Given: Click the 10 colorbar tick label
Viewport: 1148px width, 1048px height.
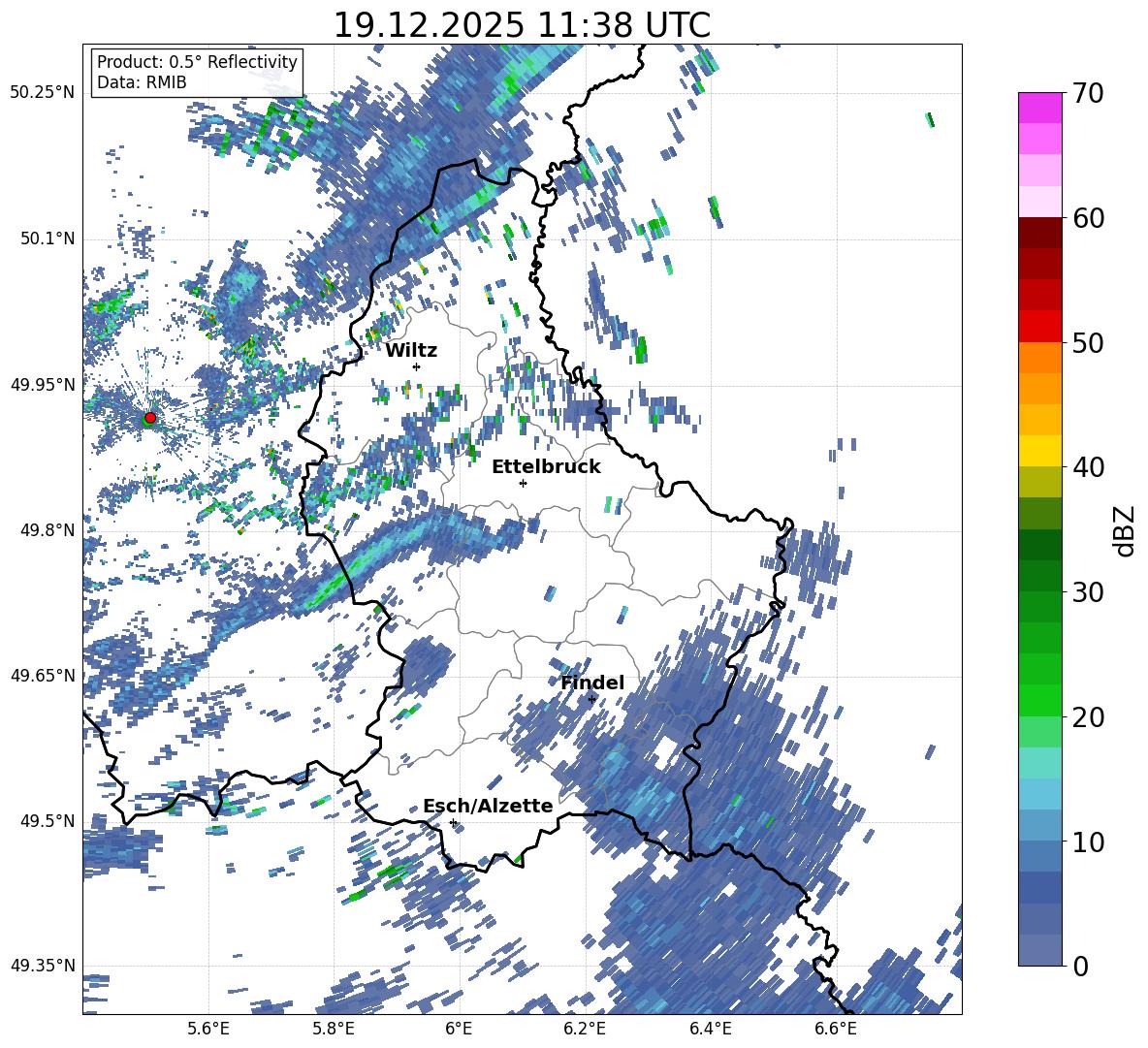Looking at the screenshot, I should click(1088, 842).
